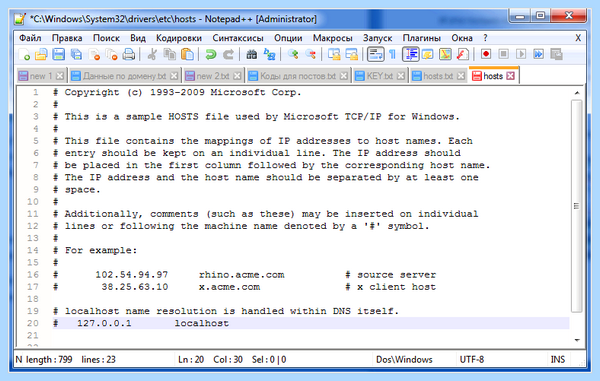
Task: Click the Open file folder icon
Action: pos(41,54)
